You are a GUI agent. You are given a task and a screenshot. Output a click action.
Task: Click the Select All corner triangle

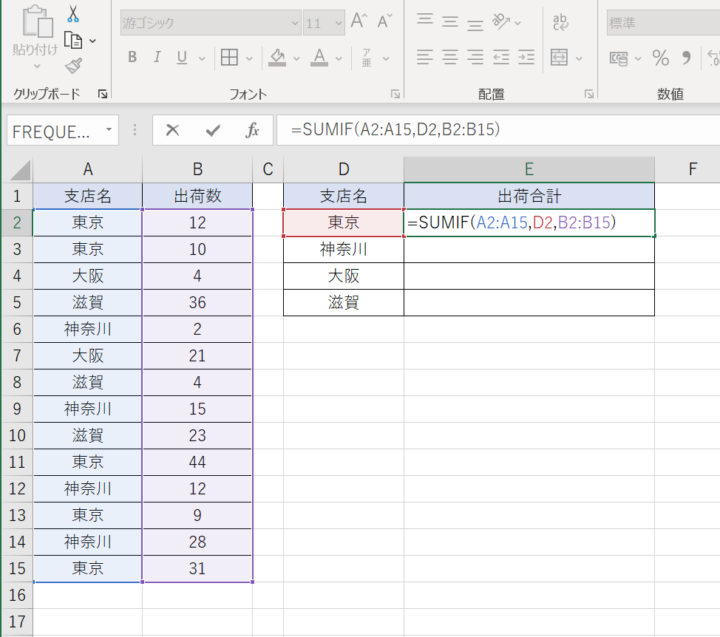[20, 170]
